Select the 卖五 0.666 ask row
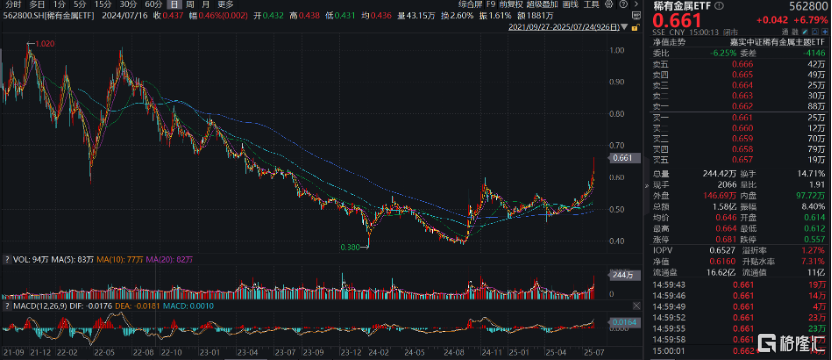The height and width of the screenshot is (360, 832). [739, 64]
